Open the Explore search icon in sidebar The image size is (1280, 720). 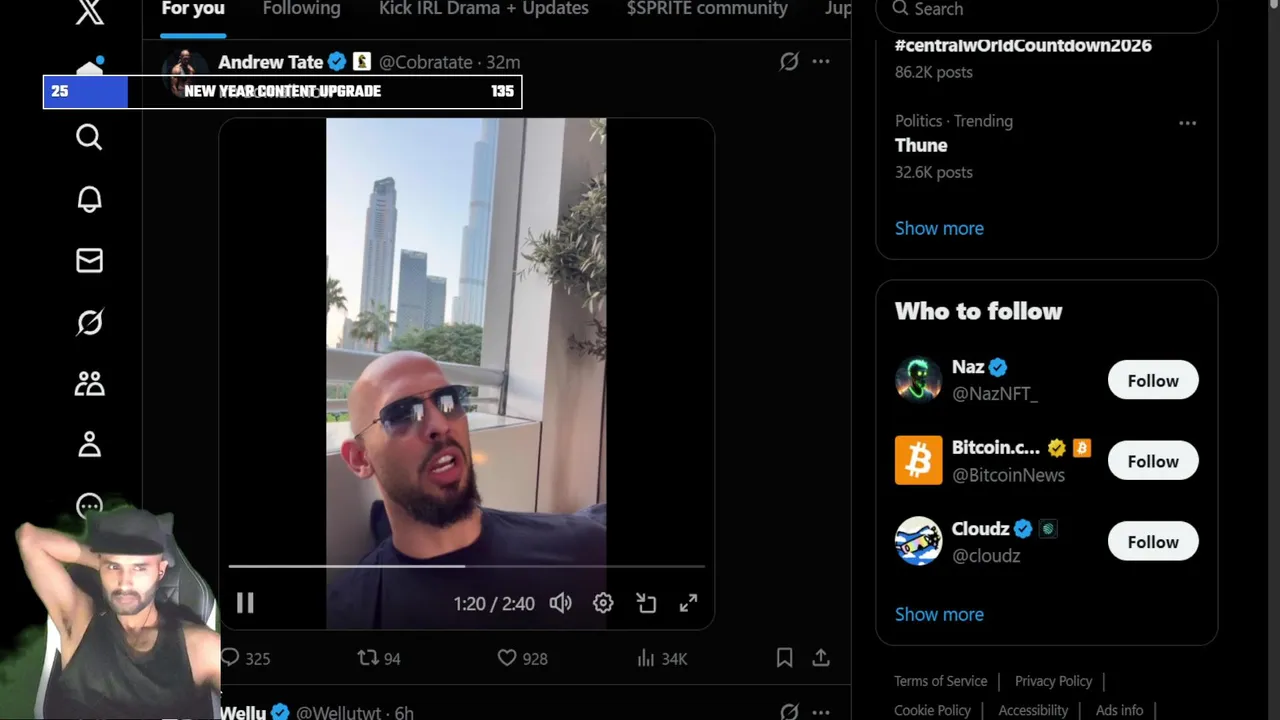point(89,137)
